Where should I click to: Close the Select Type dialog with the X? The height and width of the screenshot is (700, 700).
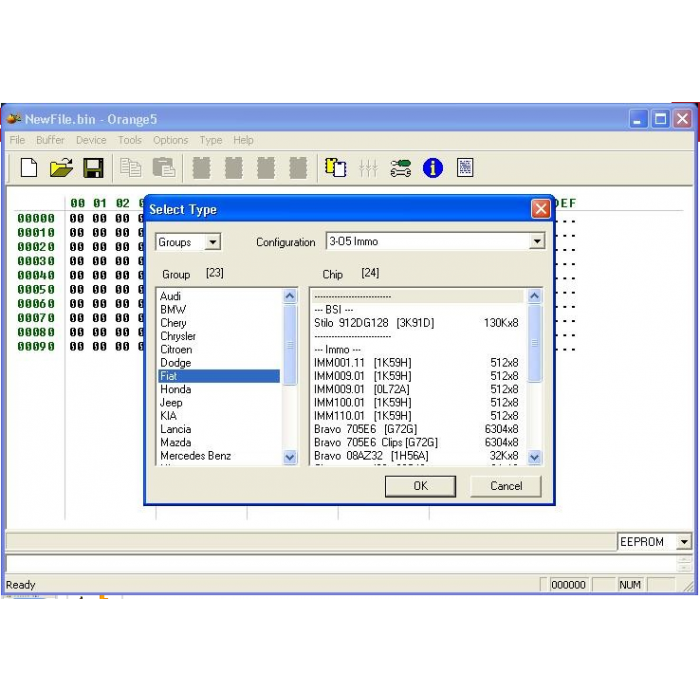pyautogui.click(x=541, y=208)
